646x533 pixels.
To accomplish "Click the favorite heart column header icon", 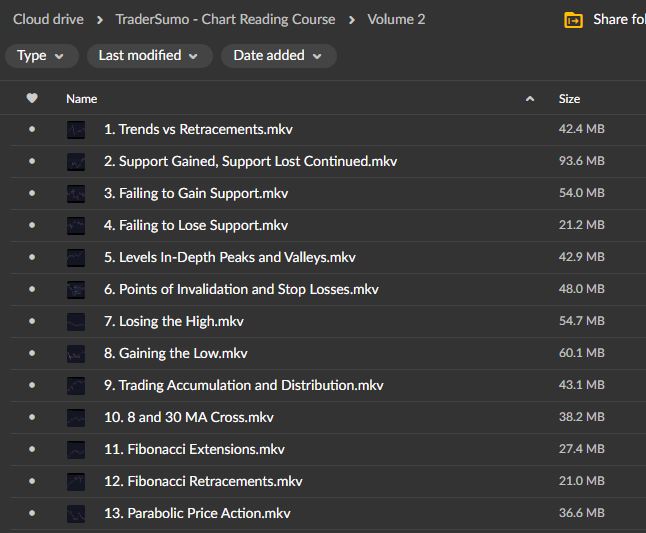I will point(32,98).
